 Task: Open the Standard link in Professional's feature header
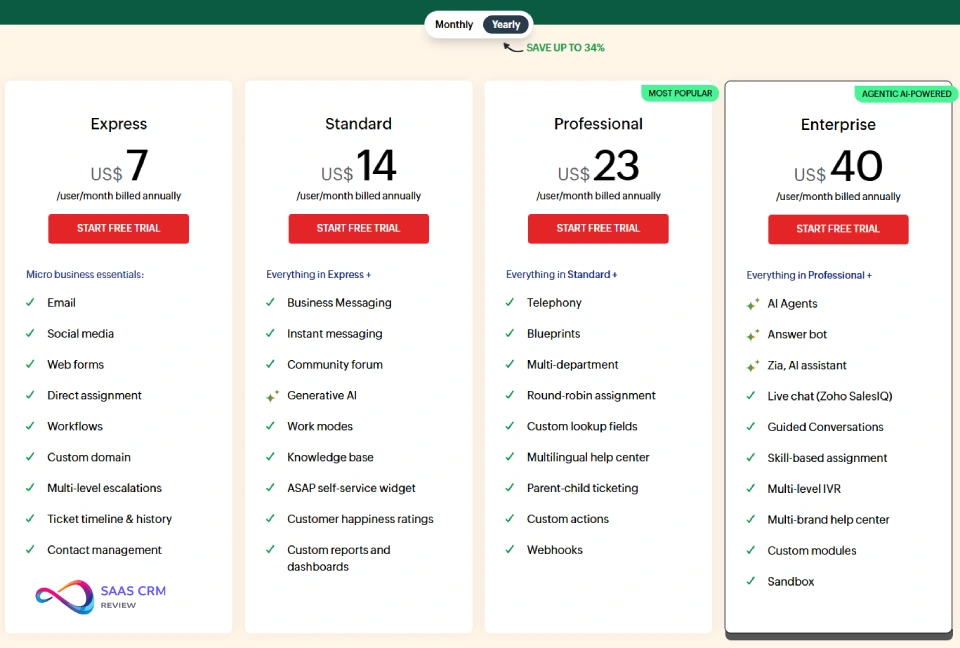[589, 274]
